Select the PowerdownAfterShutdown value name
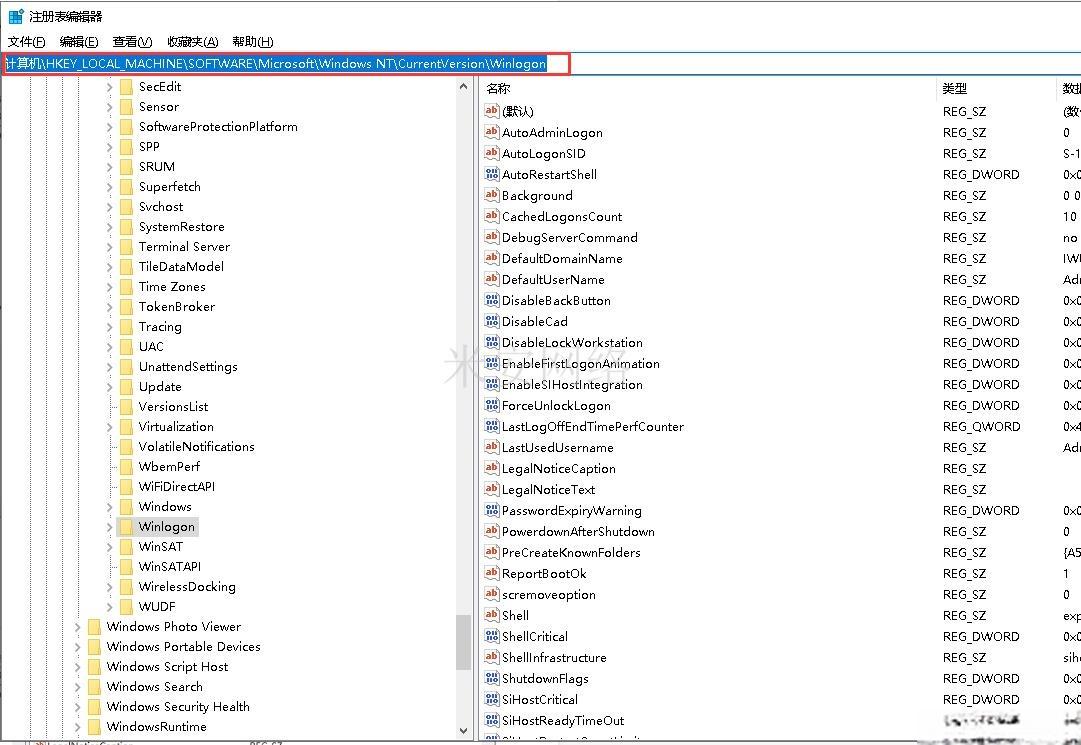The height and width of the screenshot is (745, 1081). tap(578, 532)
